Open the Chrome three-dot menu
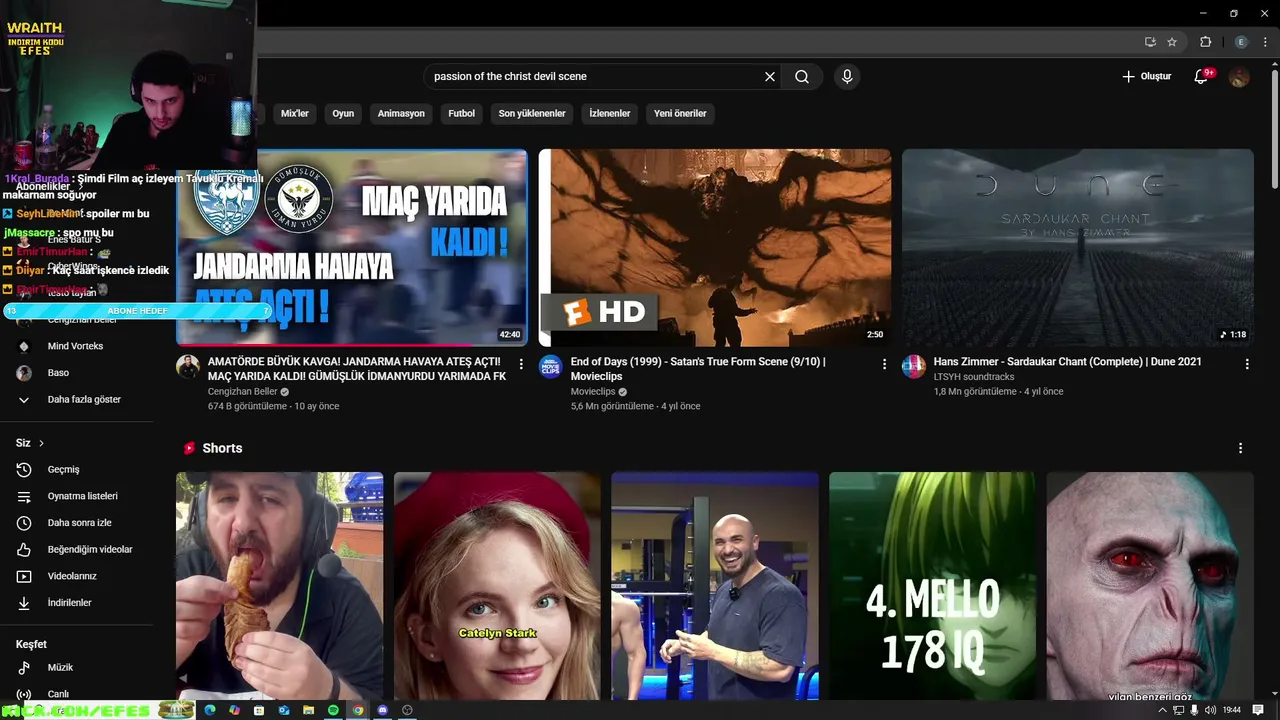This screenshot has height=720, width=1280. click(x=1266, y=42)
